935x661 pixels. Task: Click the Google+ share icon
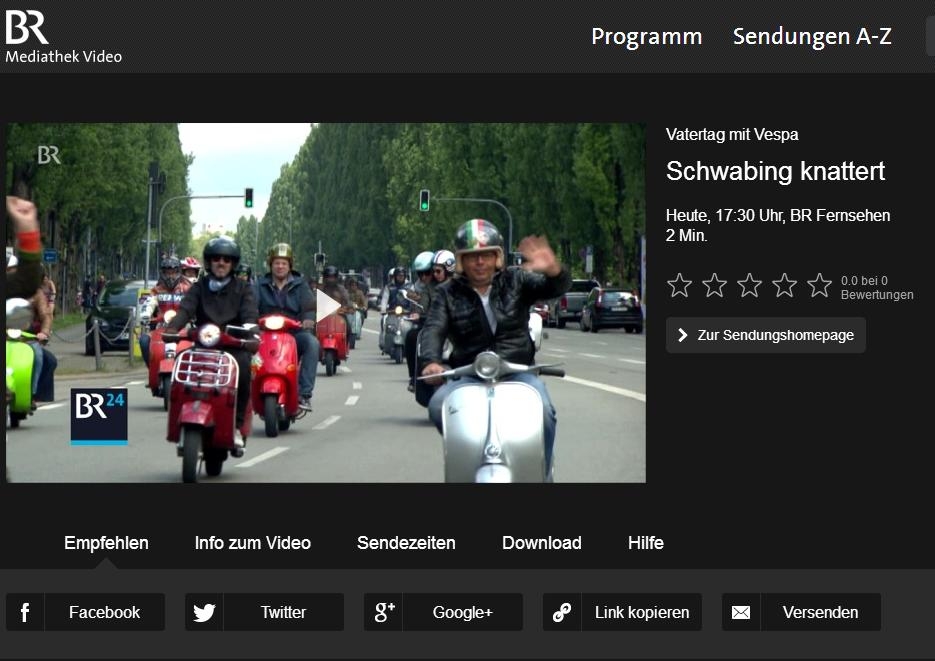(384, 612)
